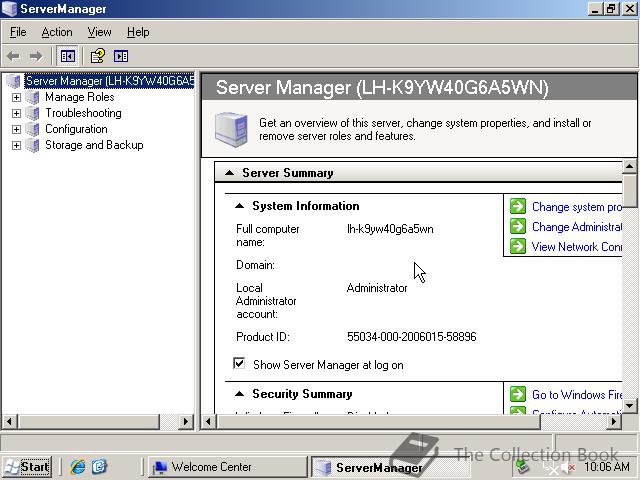Click the details pane scroll left arrow
640x480 pixels.
(208, 422)
